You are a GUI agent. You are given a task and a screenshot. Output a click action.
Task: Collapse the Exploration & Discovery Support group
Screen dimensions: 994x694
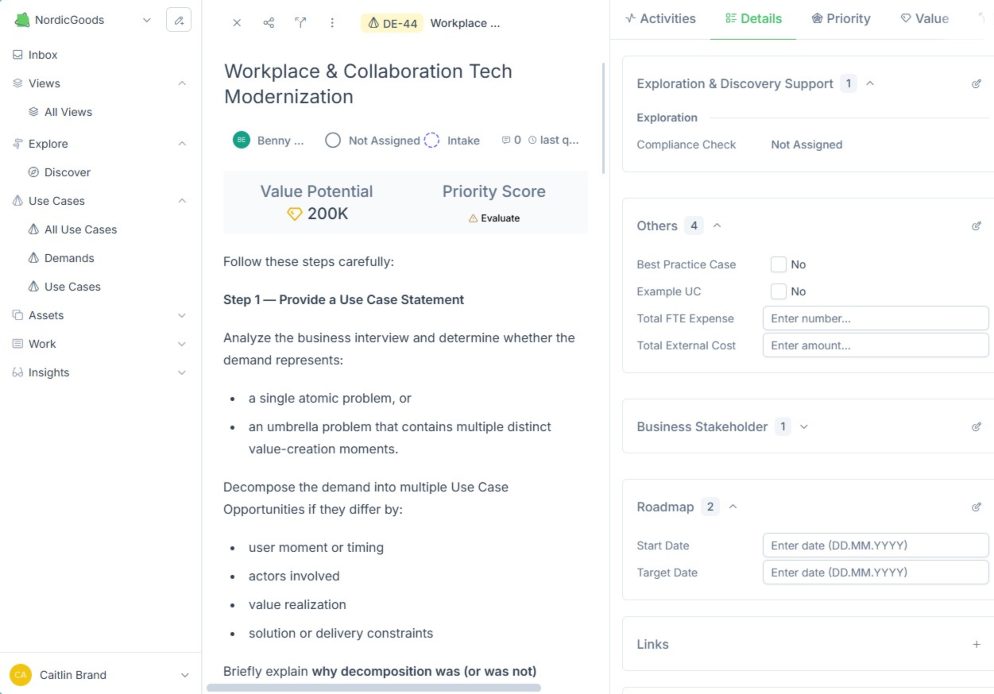coord(870,84)
